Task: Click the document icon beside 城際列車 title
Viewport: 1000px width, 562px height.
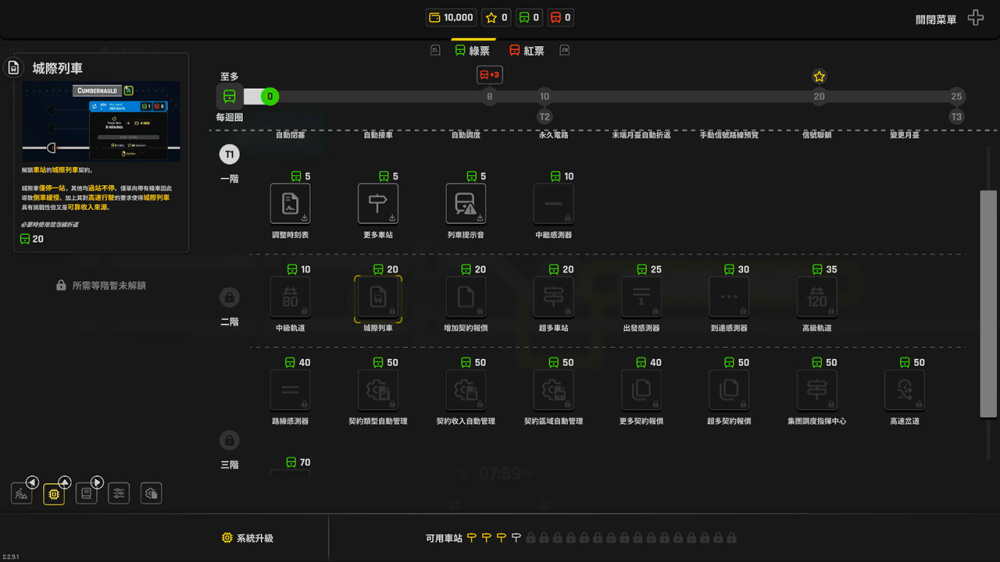Action: click(x=13, y=68)
